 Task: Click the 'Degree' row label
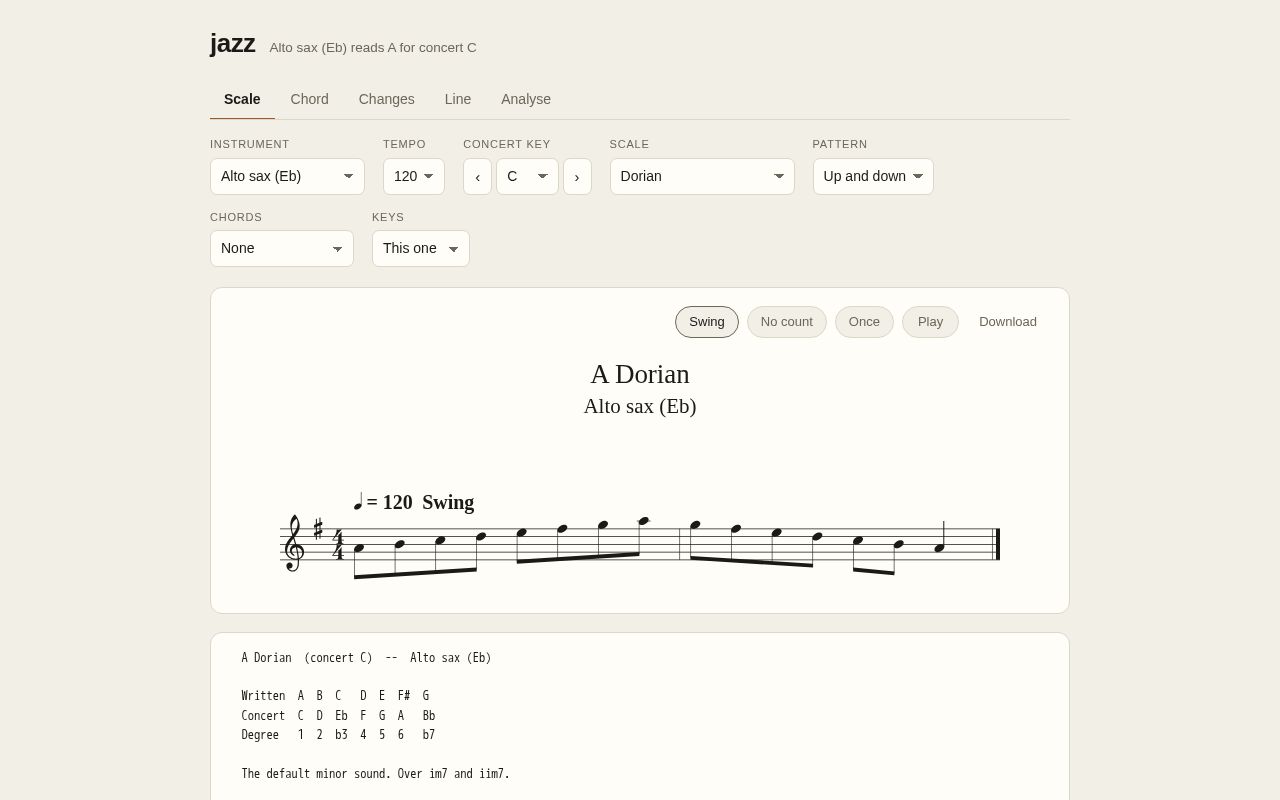click(260, 735)
